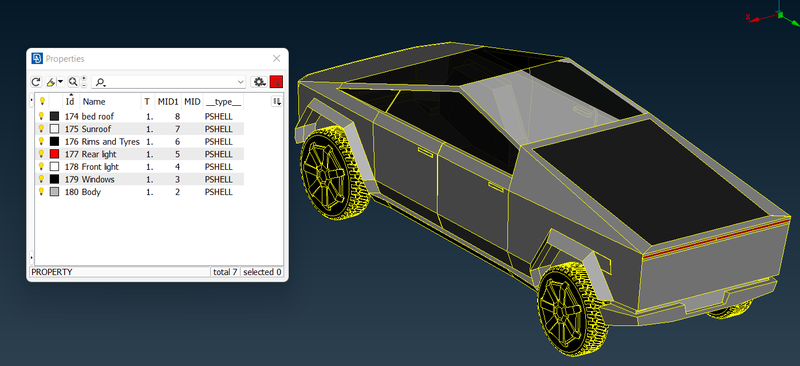The width and height of the screenshot is (800, 366).
Task: Toggle visibility lightbulb for Body
Action: [42, 192]
